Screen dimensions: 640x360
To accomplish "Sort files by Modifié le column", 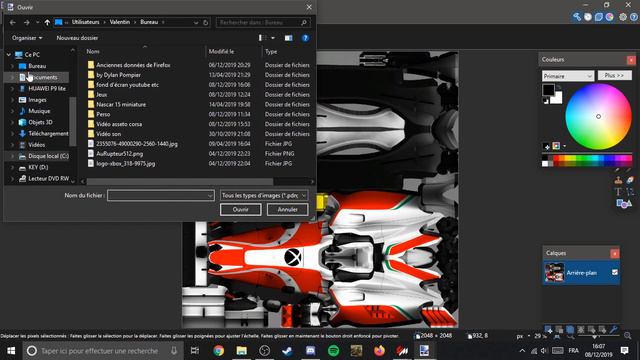I will tap(221, 51).
